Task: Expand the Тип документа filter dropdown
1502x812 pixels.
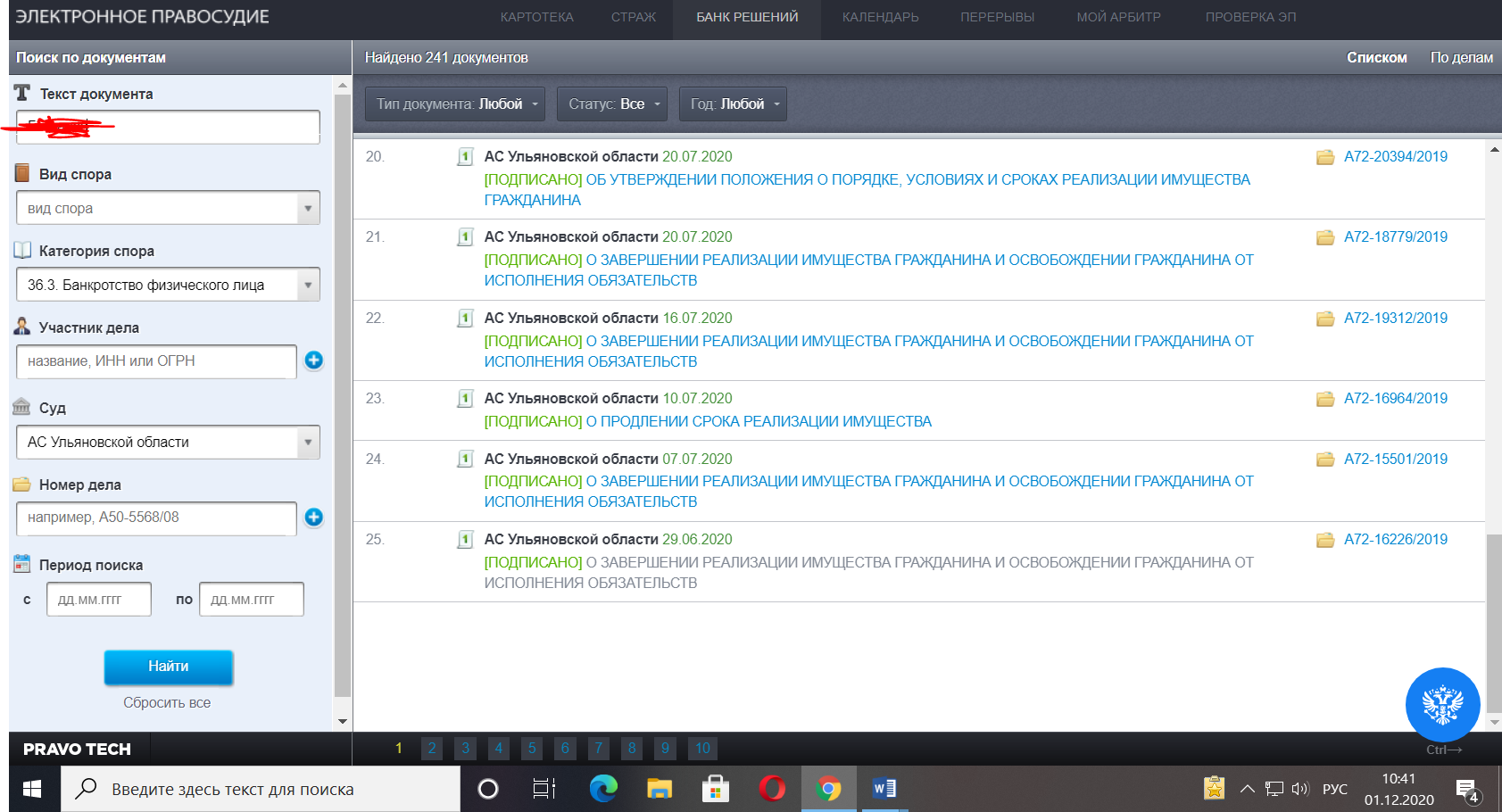Action: click(457, 104)
